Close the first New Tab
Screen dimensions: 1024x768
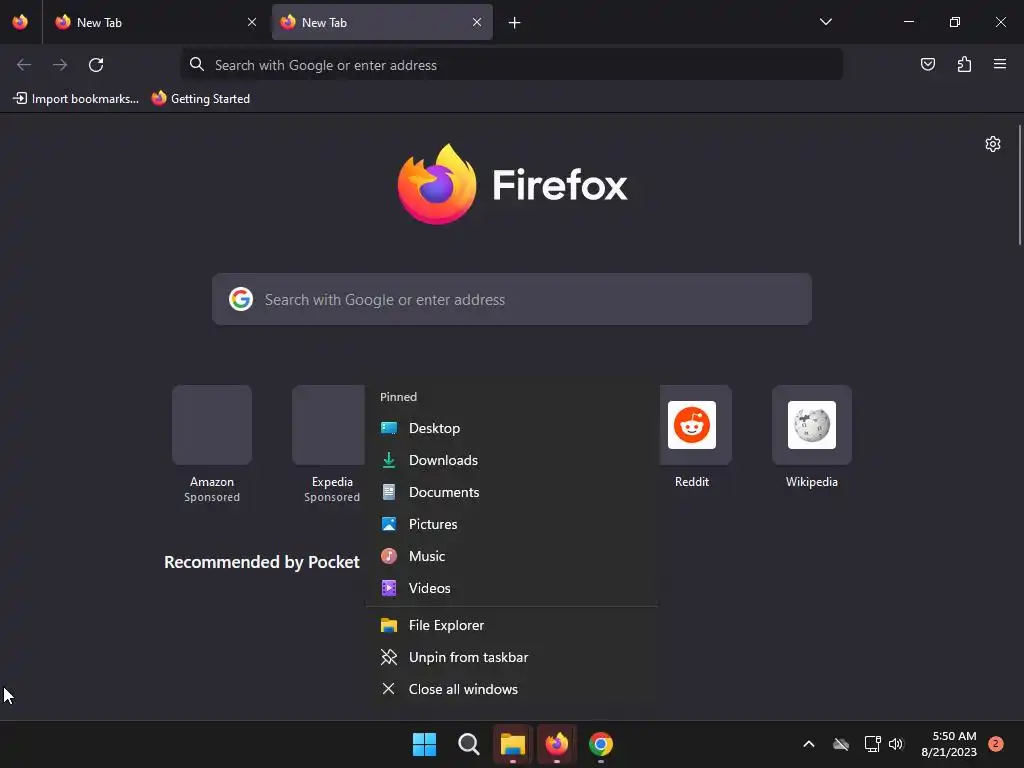tap(251, 22)
